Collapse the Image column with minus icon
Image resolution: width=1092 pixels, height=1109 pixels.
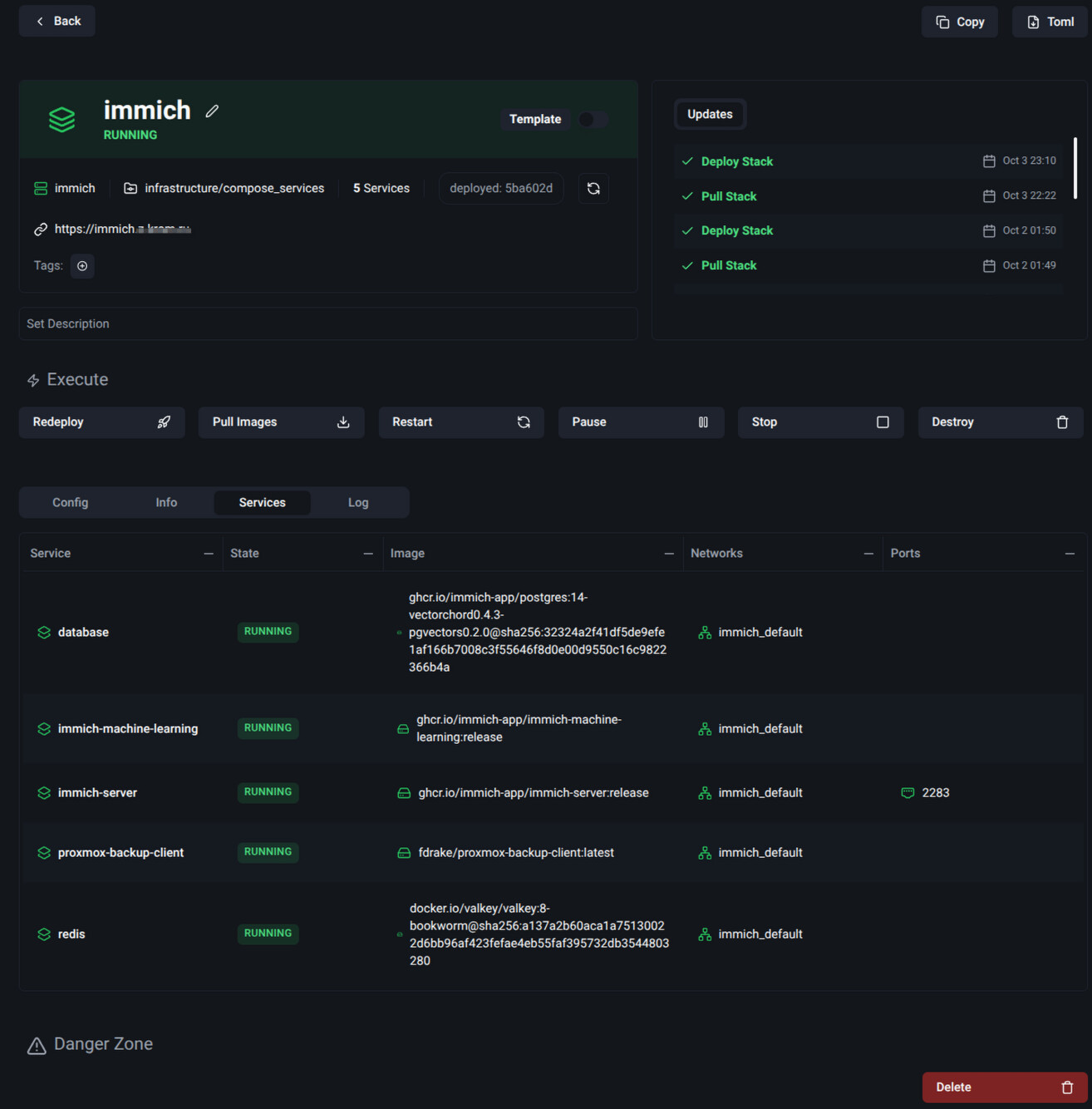point(669,554)
